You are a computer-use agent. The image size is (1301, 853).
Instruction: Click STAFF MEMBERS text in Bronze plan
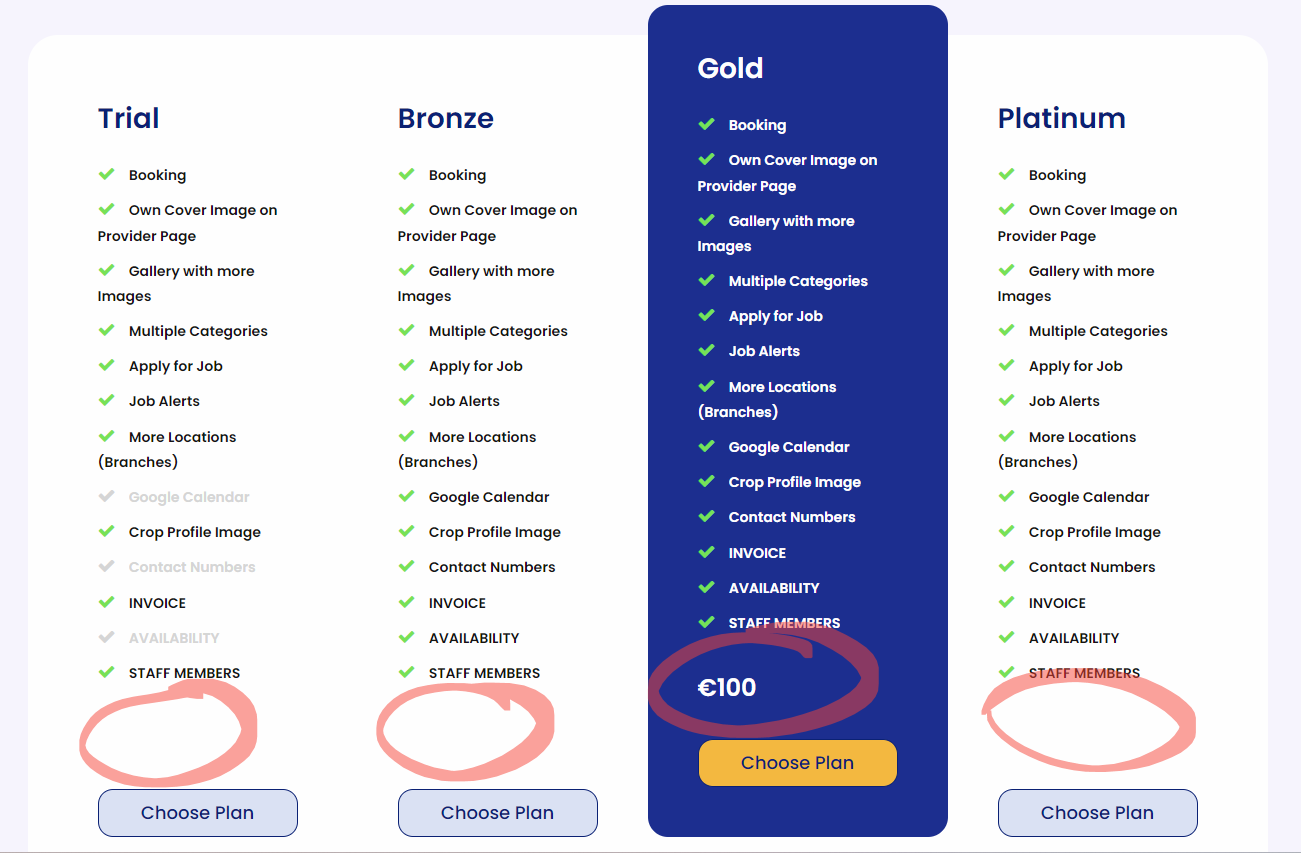484,673
